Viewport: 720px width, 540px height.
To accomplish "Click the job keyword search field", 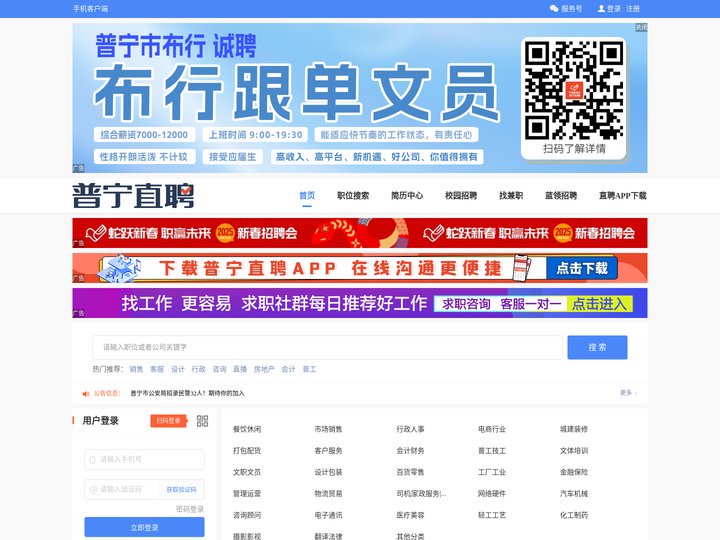I will pyautogui.click(x=327, y=347).
